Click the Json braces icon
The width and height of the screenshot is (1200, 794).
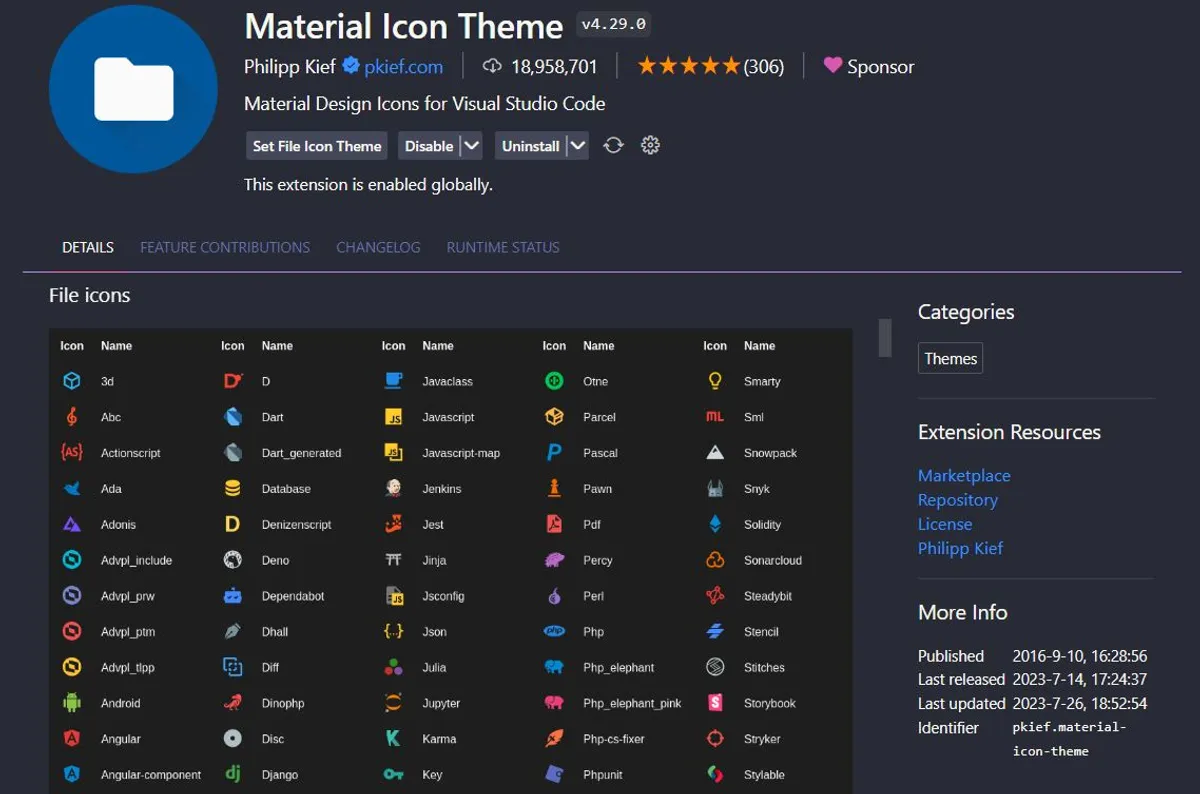[x=394, y=632]
